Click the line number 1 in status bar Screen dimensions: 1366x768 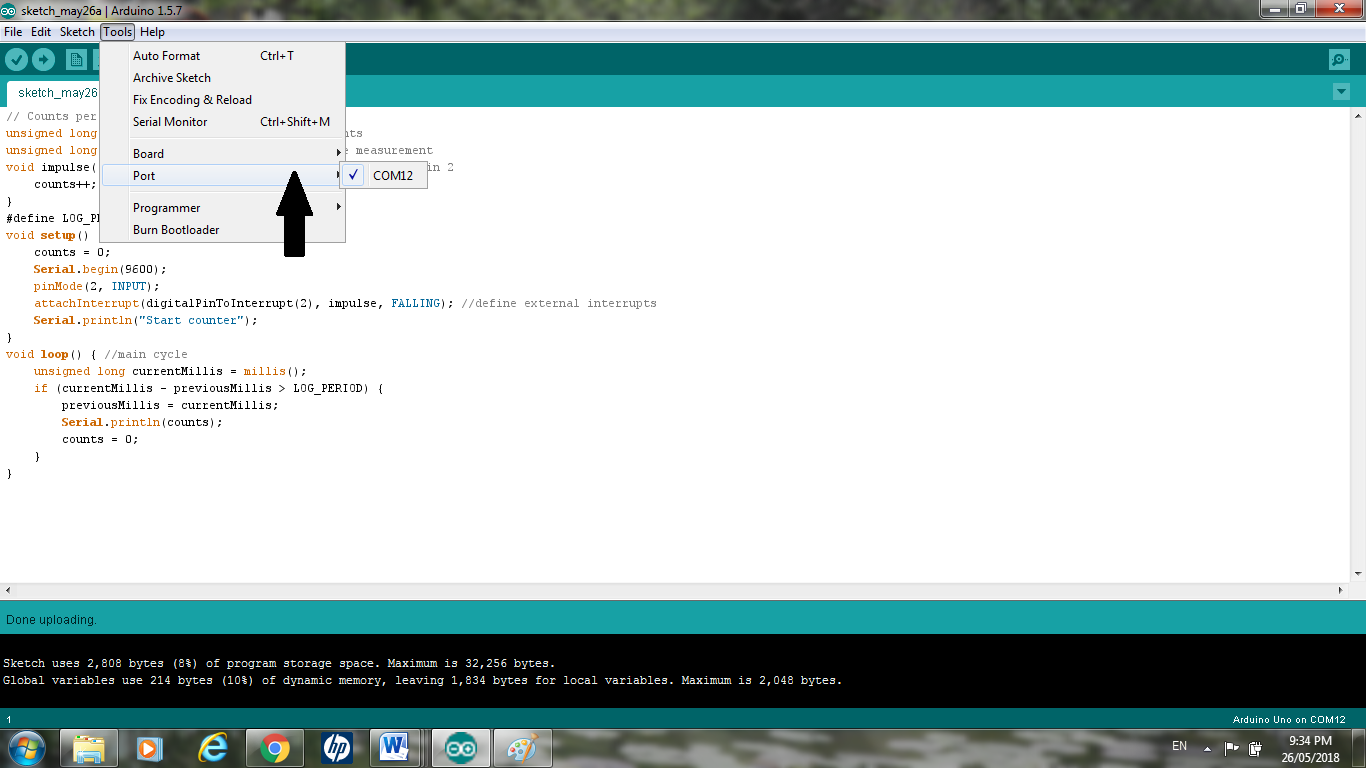(x=8, y=720)
